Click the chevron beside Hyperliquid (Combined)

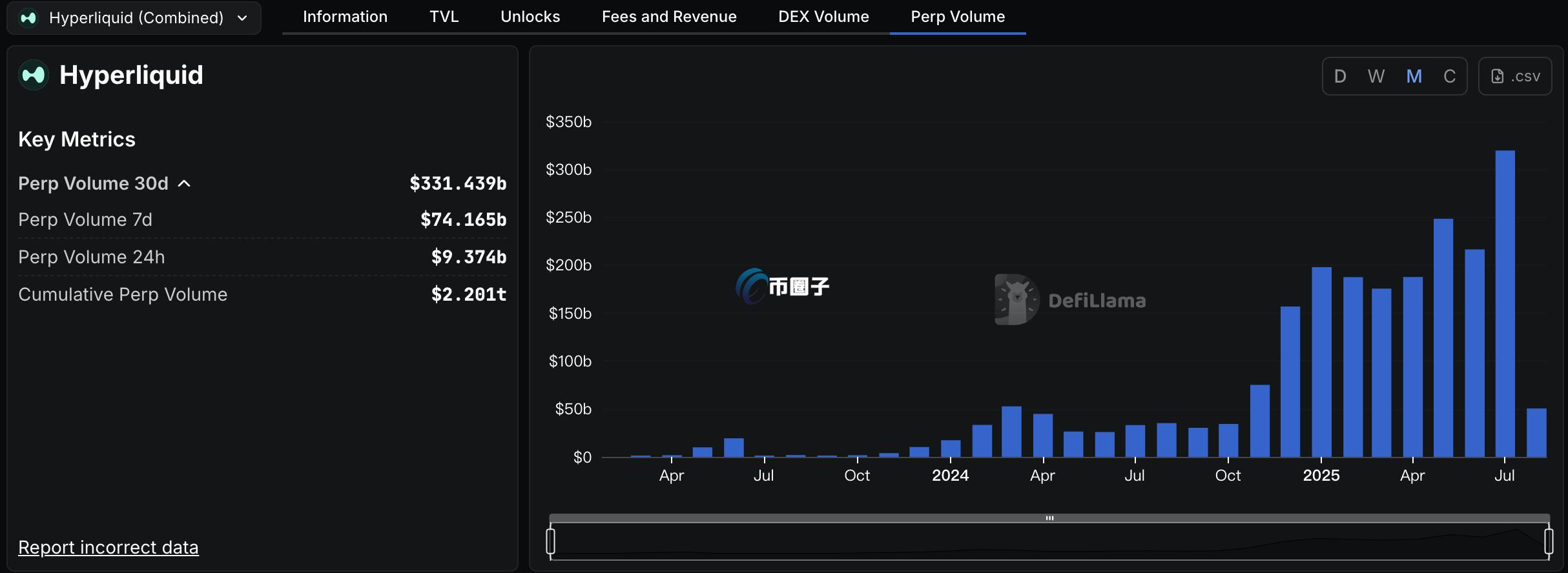click(243, 18)
